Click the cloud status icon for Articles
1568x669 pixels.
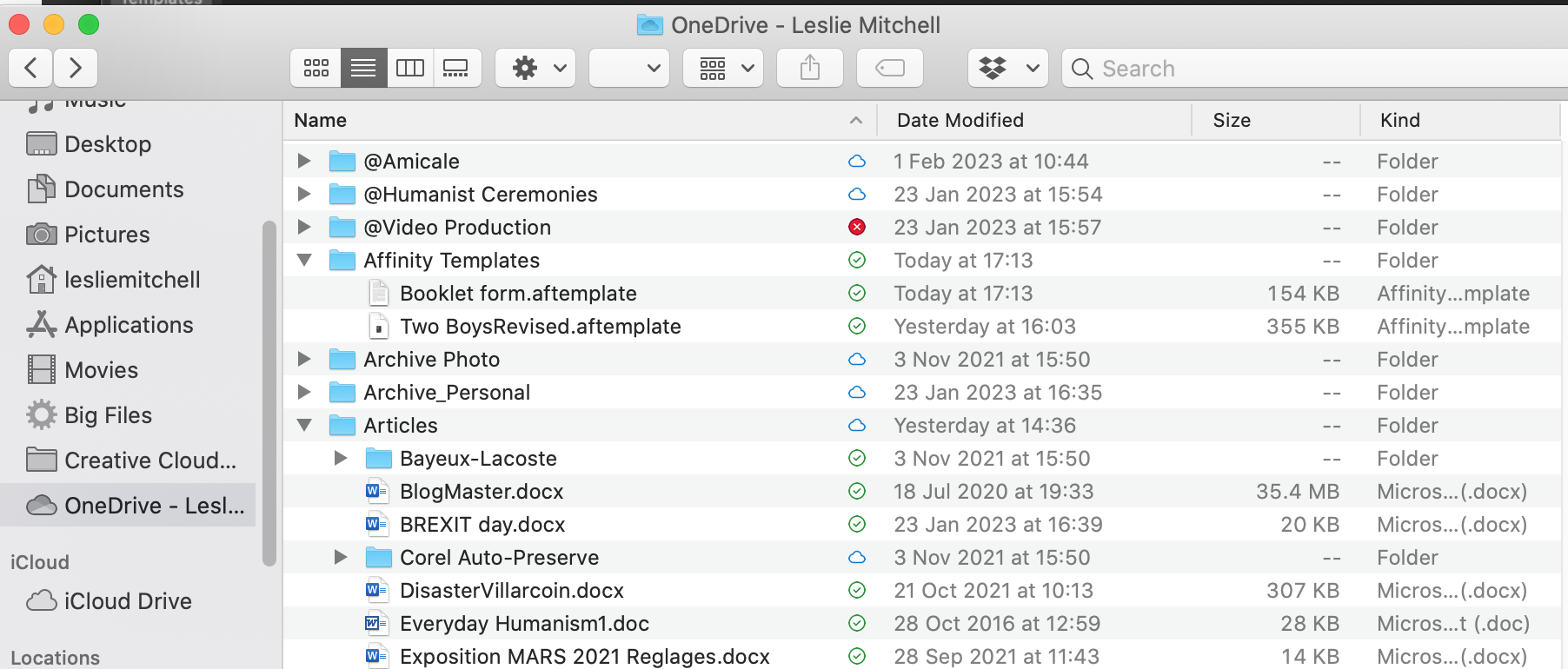pos(857,425)
